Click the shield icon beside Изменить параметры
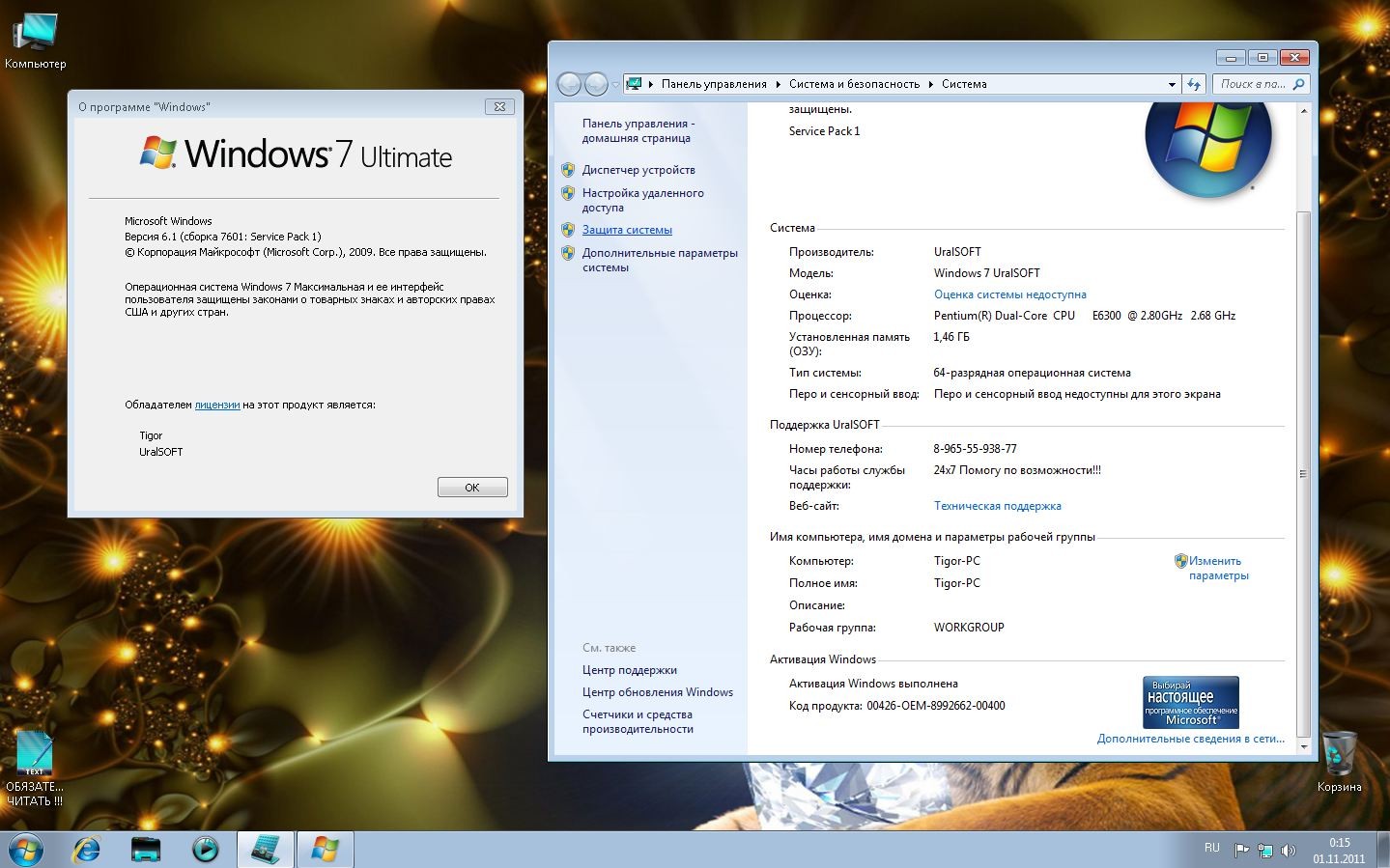 click(1180, 560)
